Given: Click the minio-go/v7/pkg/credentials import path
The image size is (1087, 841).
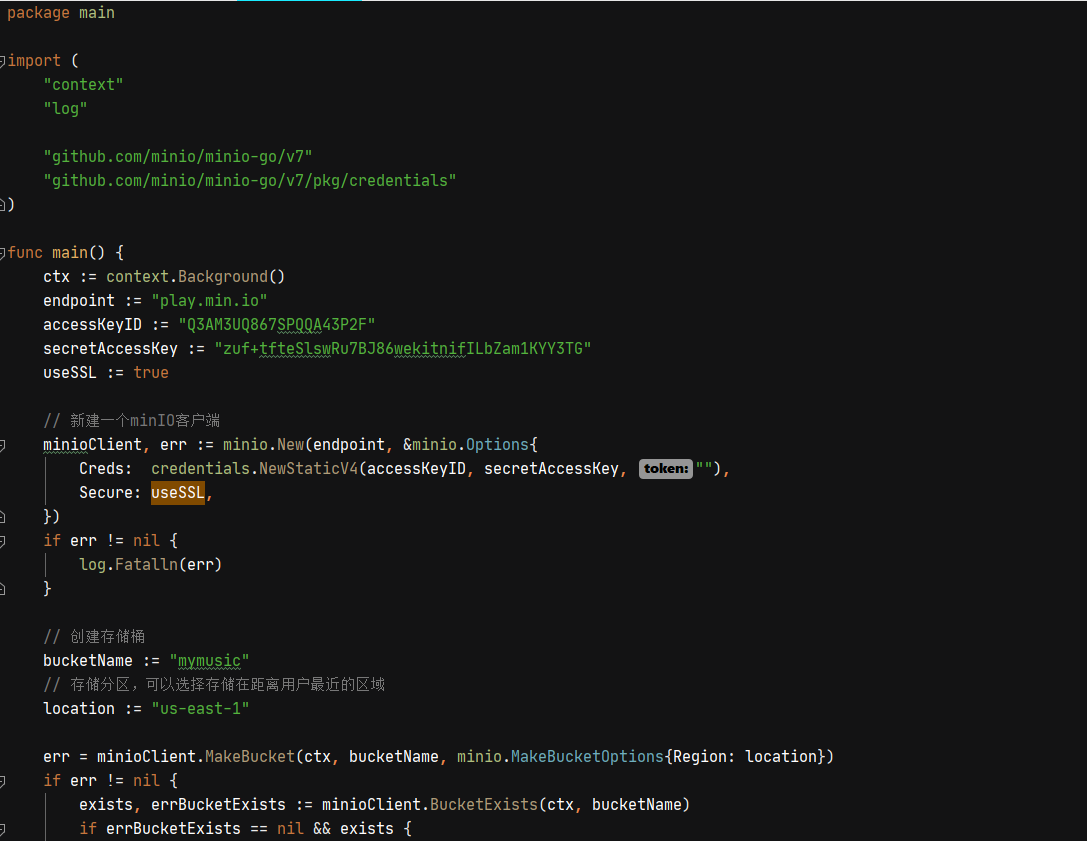Looking at the screenshot, I should tap(250, 181).
